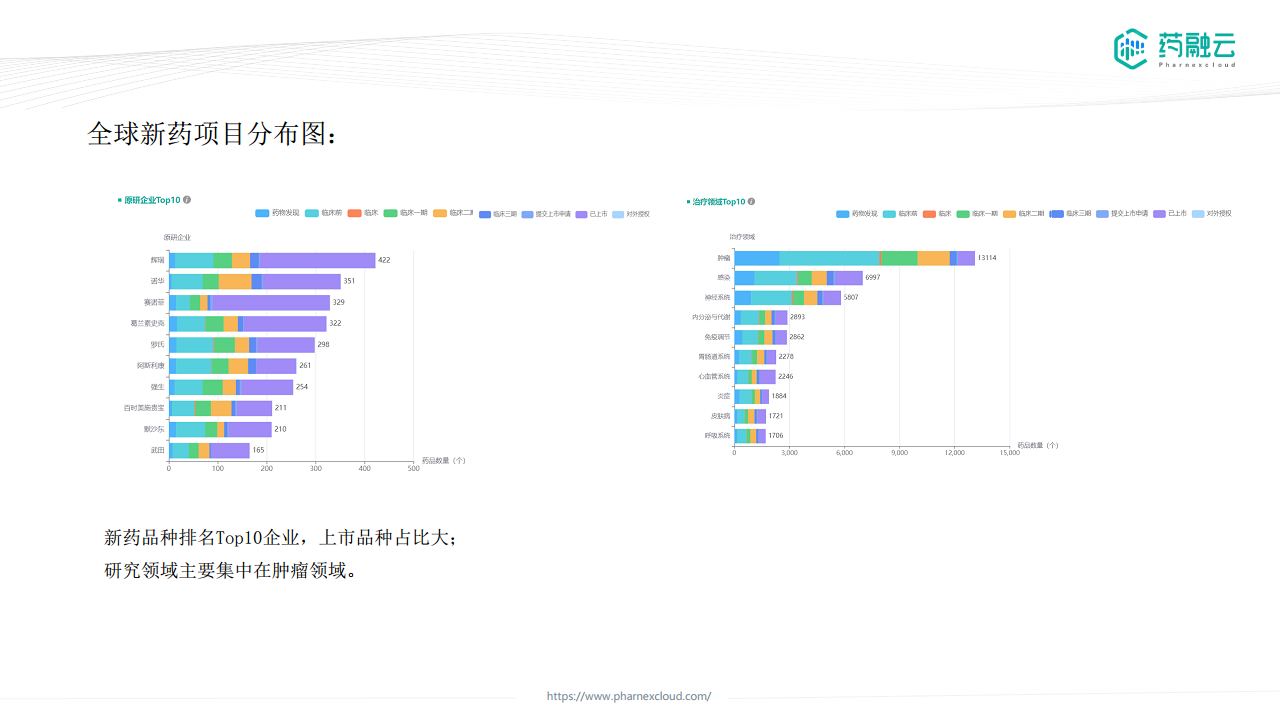The image size is (1280, 720).
Task: Click the 赛诺菲 row label
Action: (x=154, y=302)
